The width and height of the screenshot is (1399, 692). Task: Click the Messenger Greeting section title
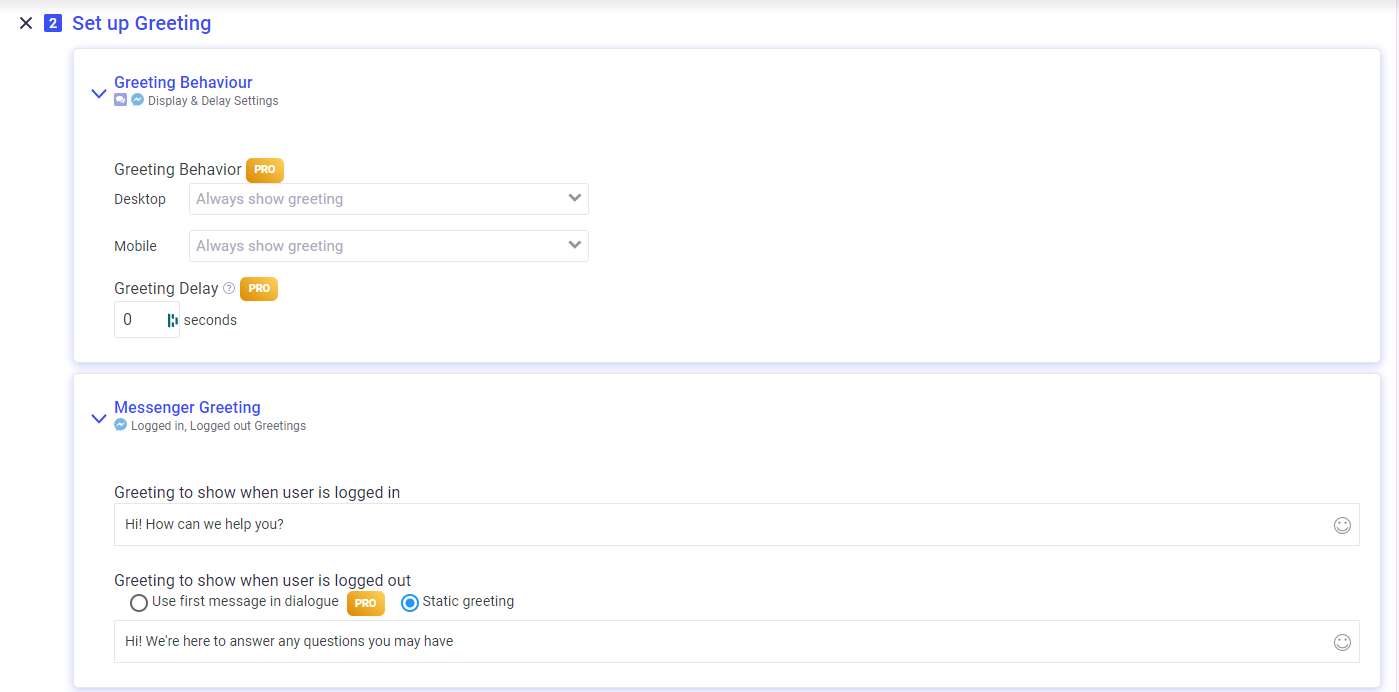[187, 407]
